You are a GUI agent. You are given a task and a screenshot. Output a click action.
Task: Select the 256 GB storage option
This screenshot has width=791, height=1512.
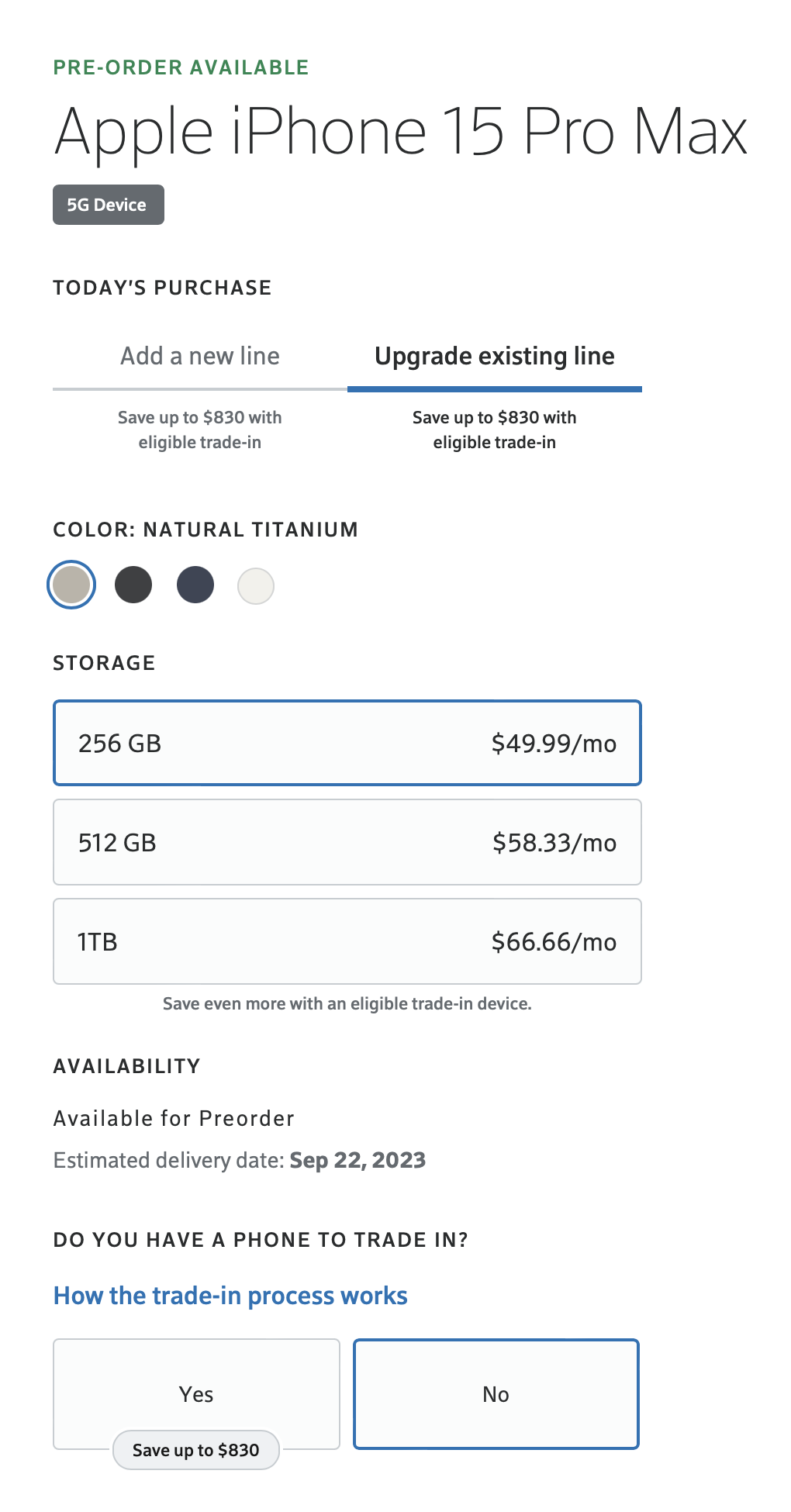point(347,743)
